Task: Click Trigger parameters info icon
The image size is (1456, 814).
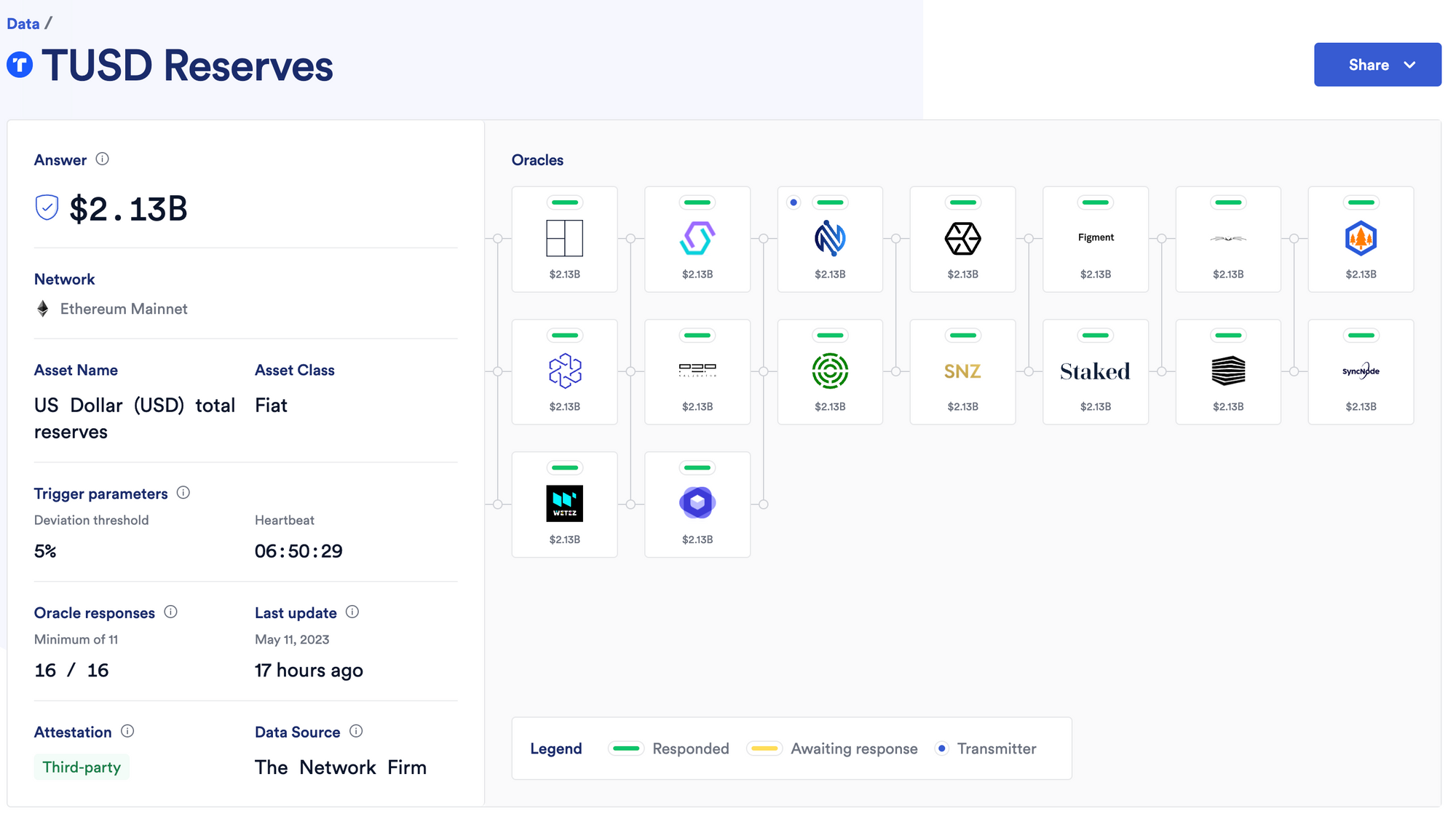Action: coord(183,493)
